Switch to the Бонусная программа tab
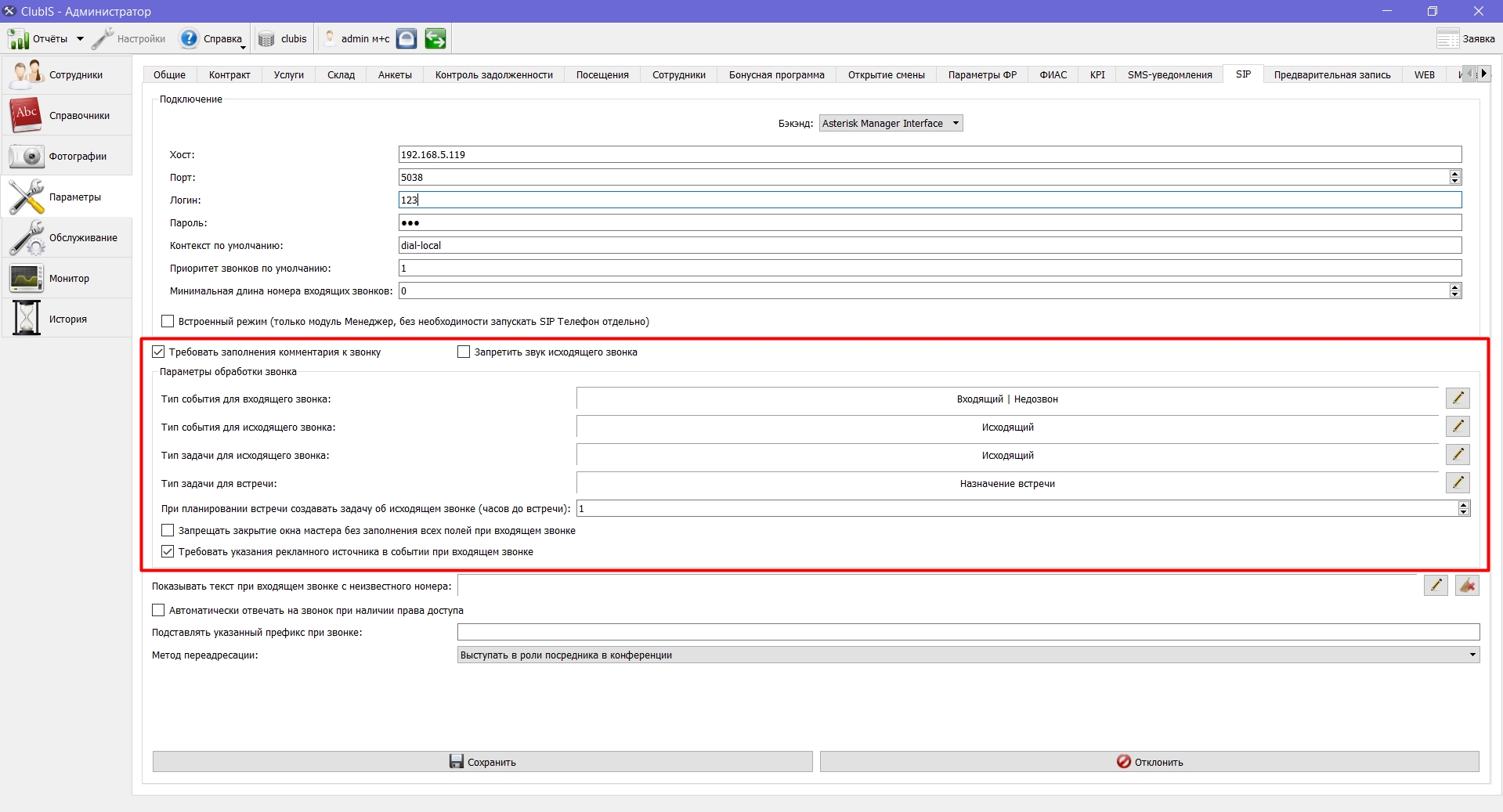The height and width of the screenshot is (812, 1503). [776, 75]
